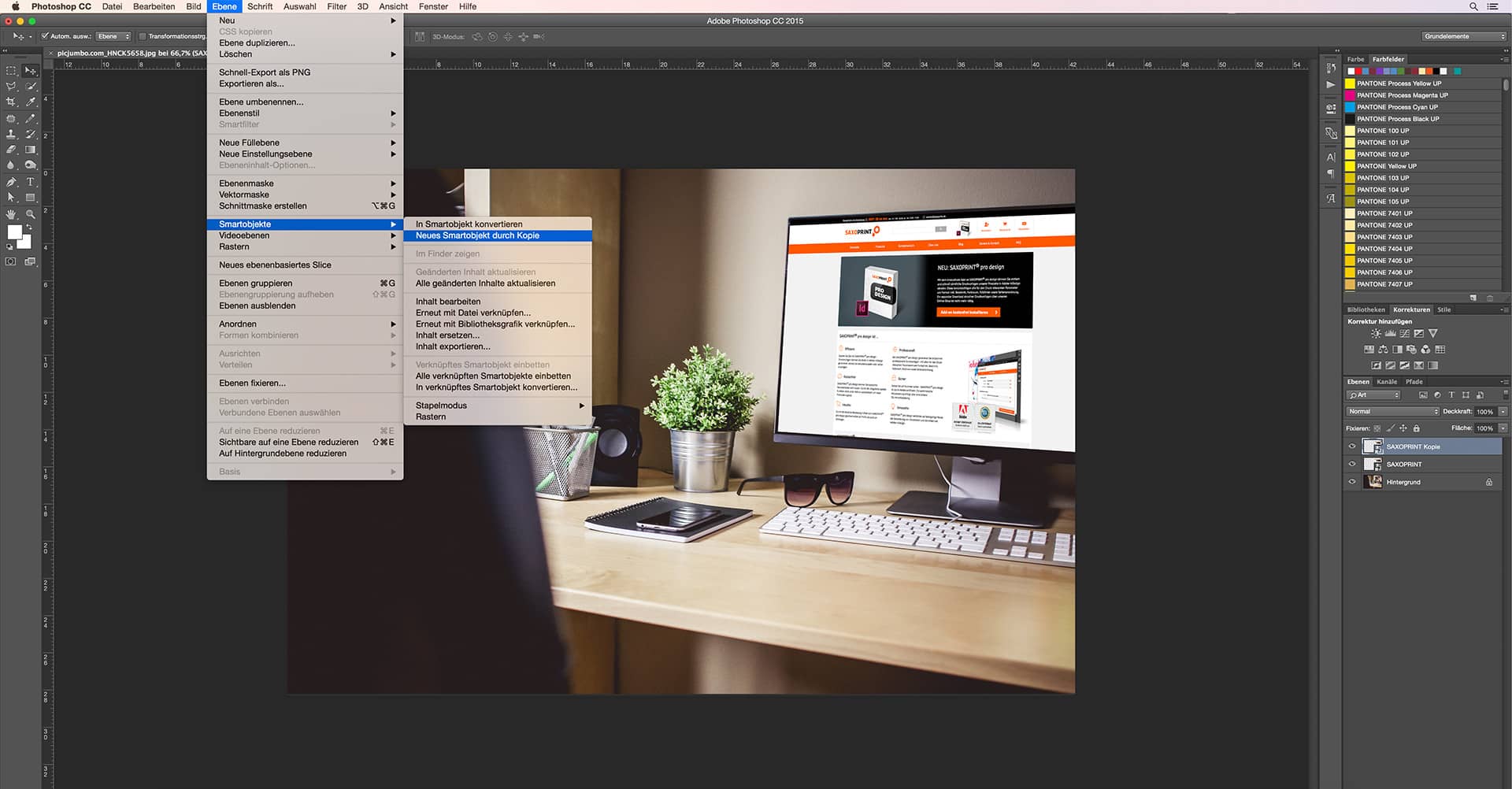The width and height of the screenshot is (1512, 789).
Task: Toggle visibility of the SAXOPRINT layer
Action: click(x=1352, y=464)
